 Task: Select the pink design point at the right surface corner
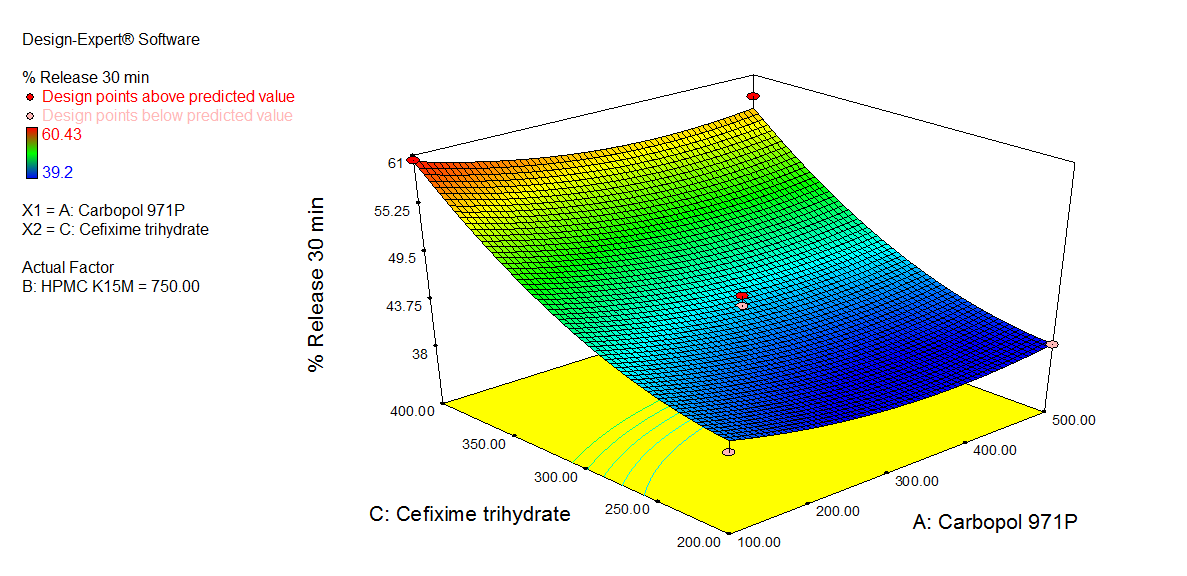[x=1052, y=344]
